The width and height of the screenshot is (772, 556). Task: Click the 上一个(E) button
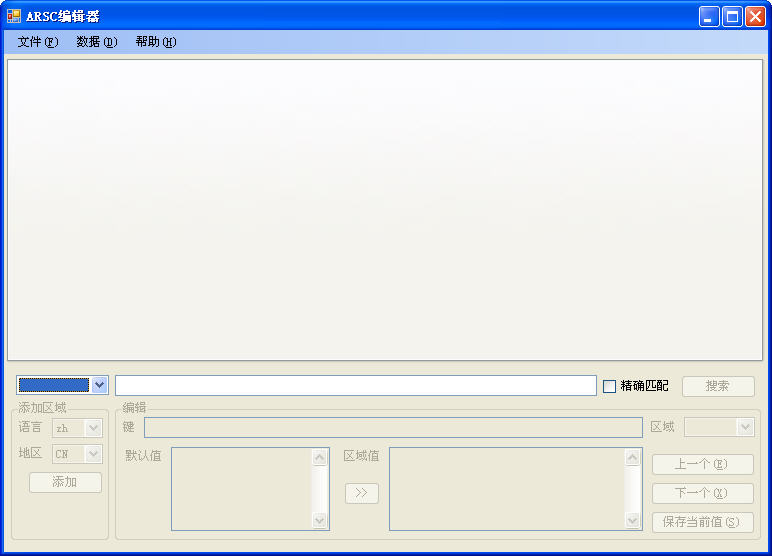(703, 464)
